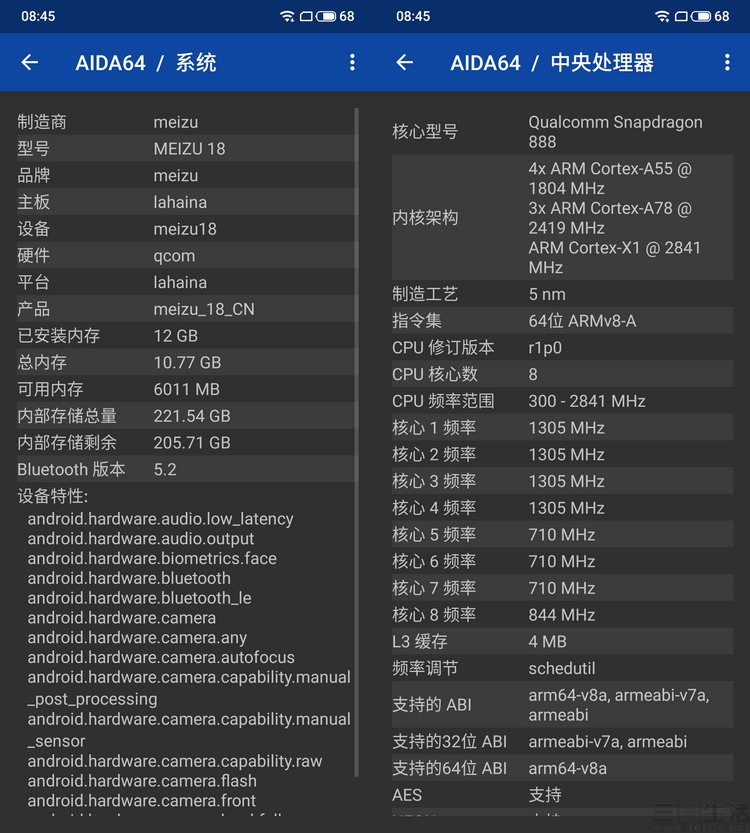Tap Wi-Fi icon in left status bar
Image resolution: width=750 pixels, height=833 pixels.
coord(287,16)
